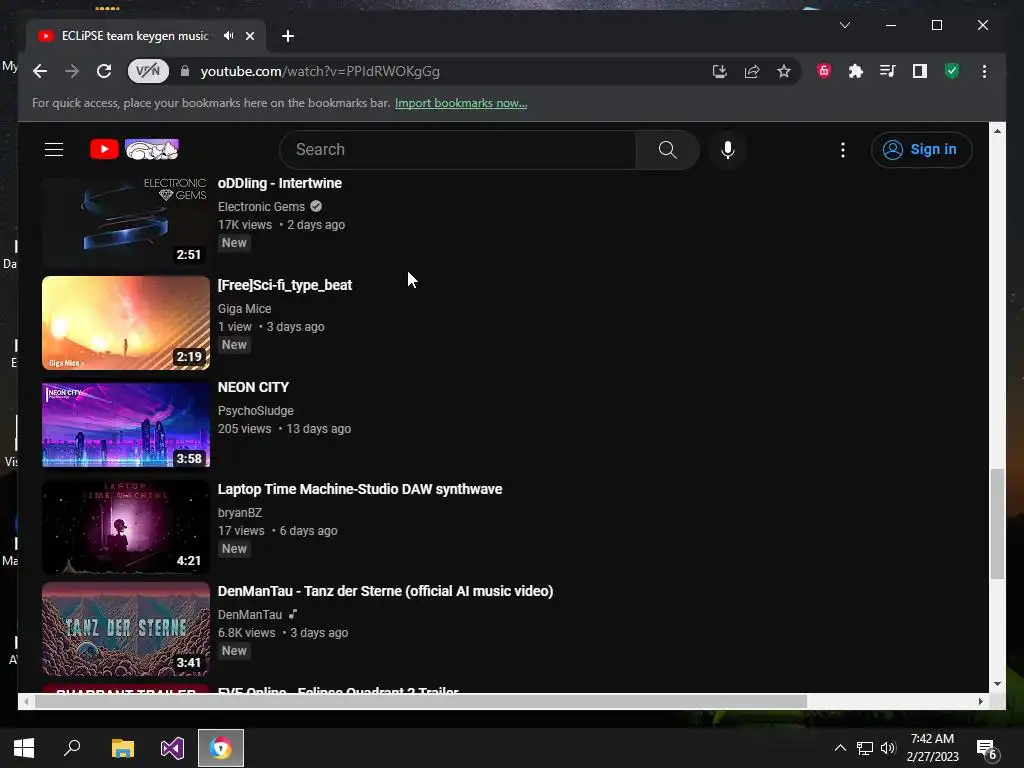Open video titled NEON CITY
The height and width of the screenshot is (768, 1024).
pyautogui.click(x=253, y=387)
